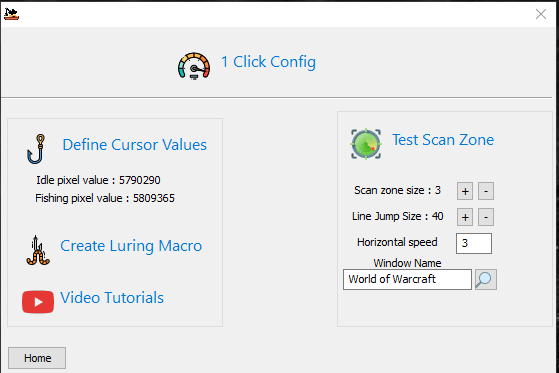Open Create Luring Macro
Screen dimensions: 559x373
click(x=131, y=246)
